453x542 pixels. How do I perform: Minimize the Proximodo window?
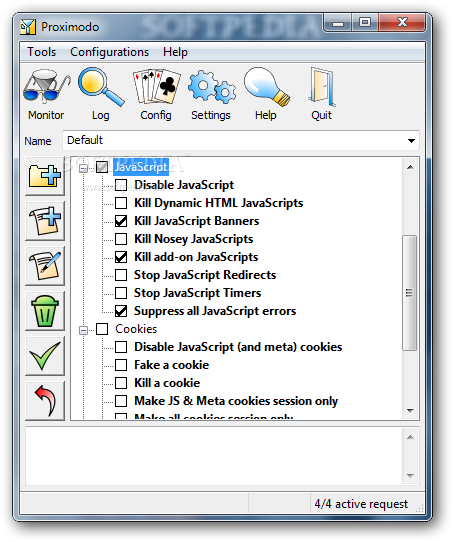[338, 23]
